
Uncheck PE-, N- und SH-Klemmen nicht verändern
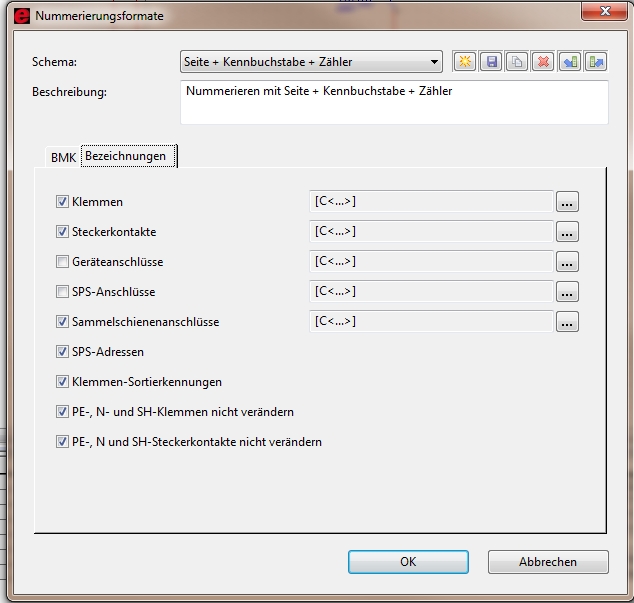pyautogui.click(x=62, y=412)
